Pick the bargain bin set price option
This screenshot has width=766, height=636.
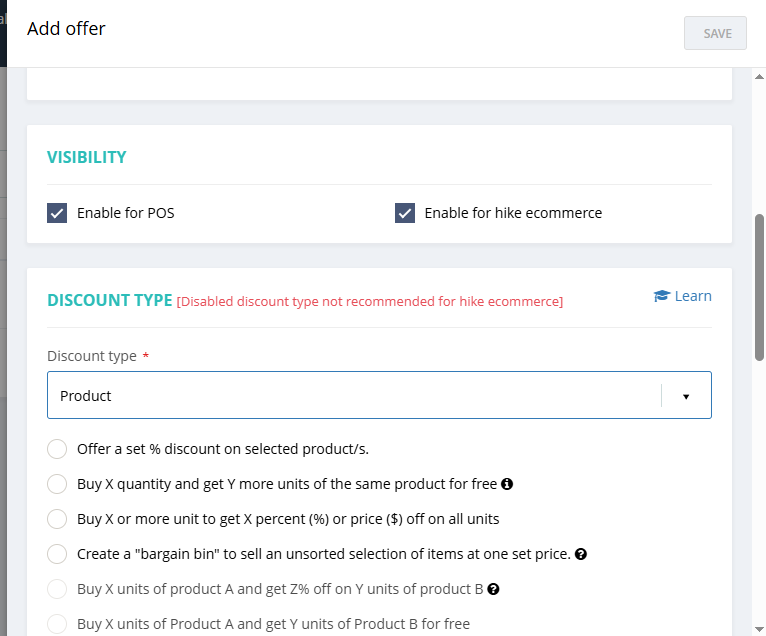57,554
